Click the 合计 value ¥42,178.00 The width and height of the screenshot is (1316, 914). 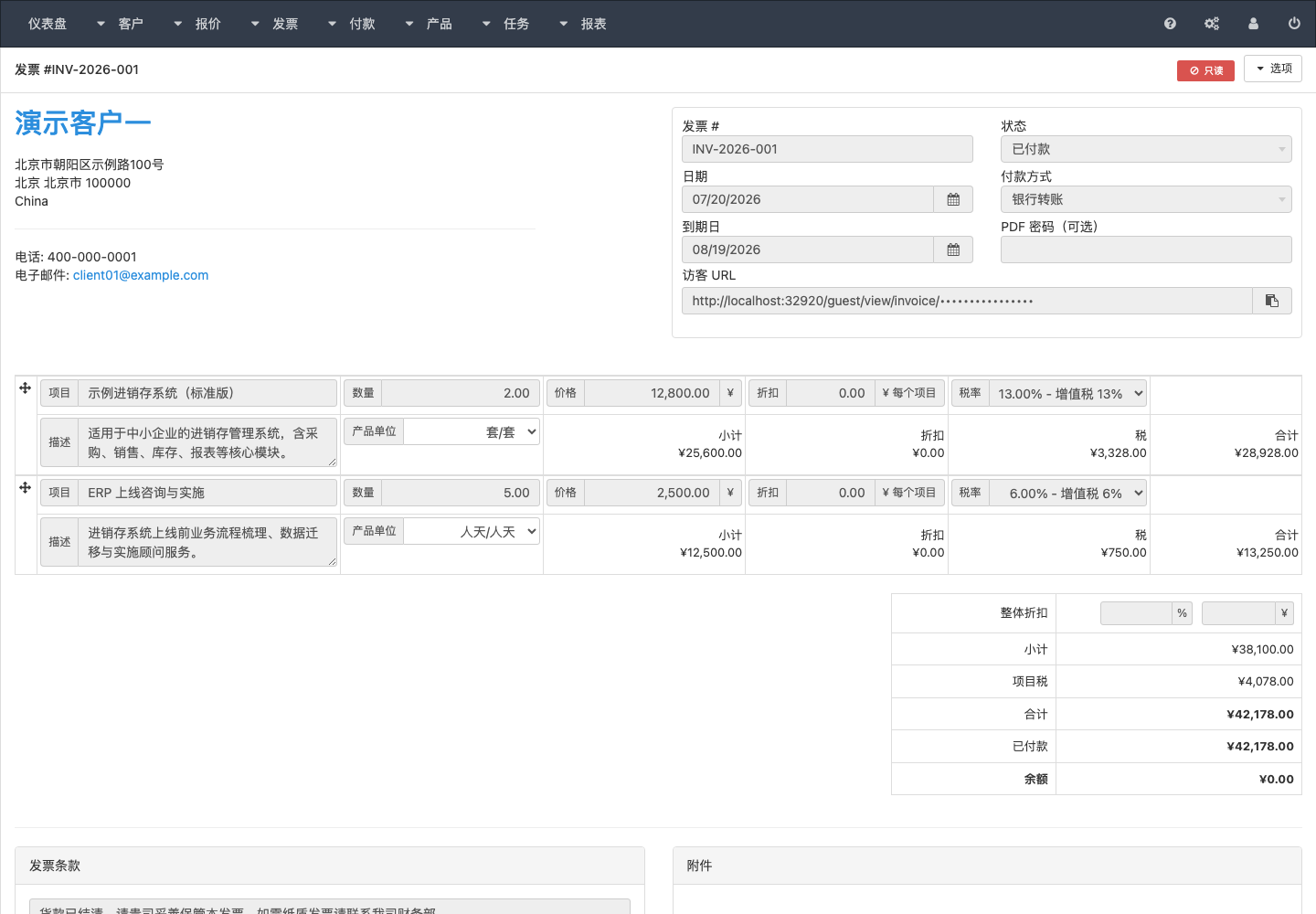[1260, 715]
